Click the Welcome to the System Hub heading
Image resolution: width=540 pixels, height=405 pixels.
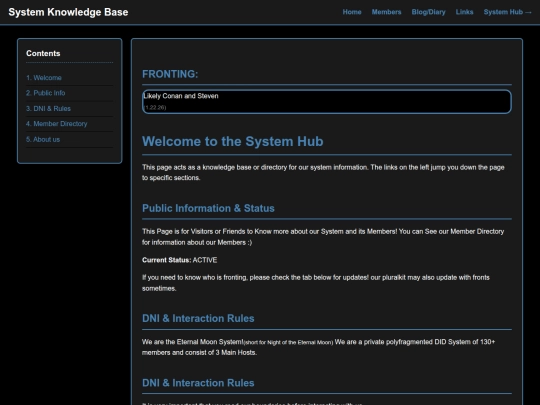click(x=232, y=141)
